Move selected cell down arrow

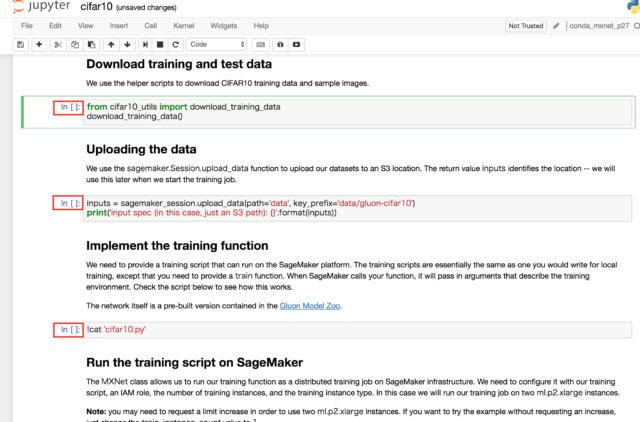127,44
